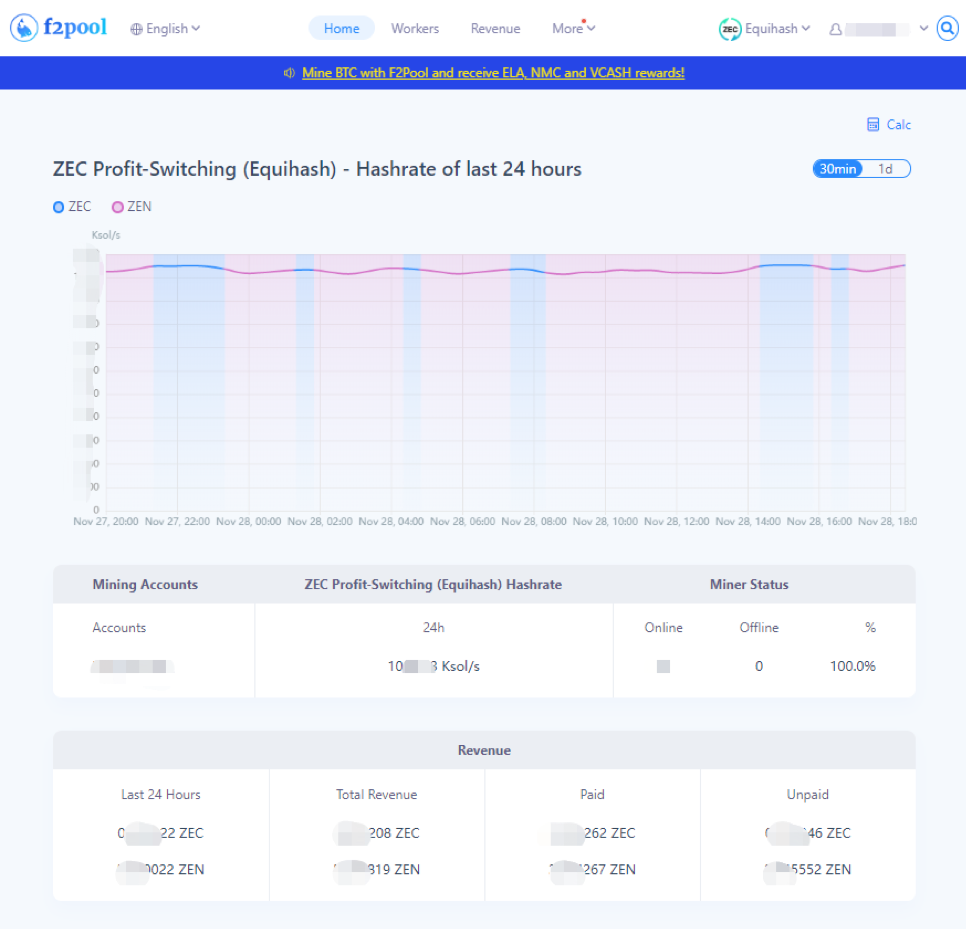Open the BTC rewards announcement link
Screen dimensions: 966x929
click(x=493, y=73)
